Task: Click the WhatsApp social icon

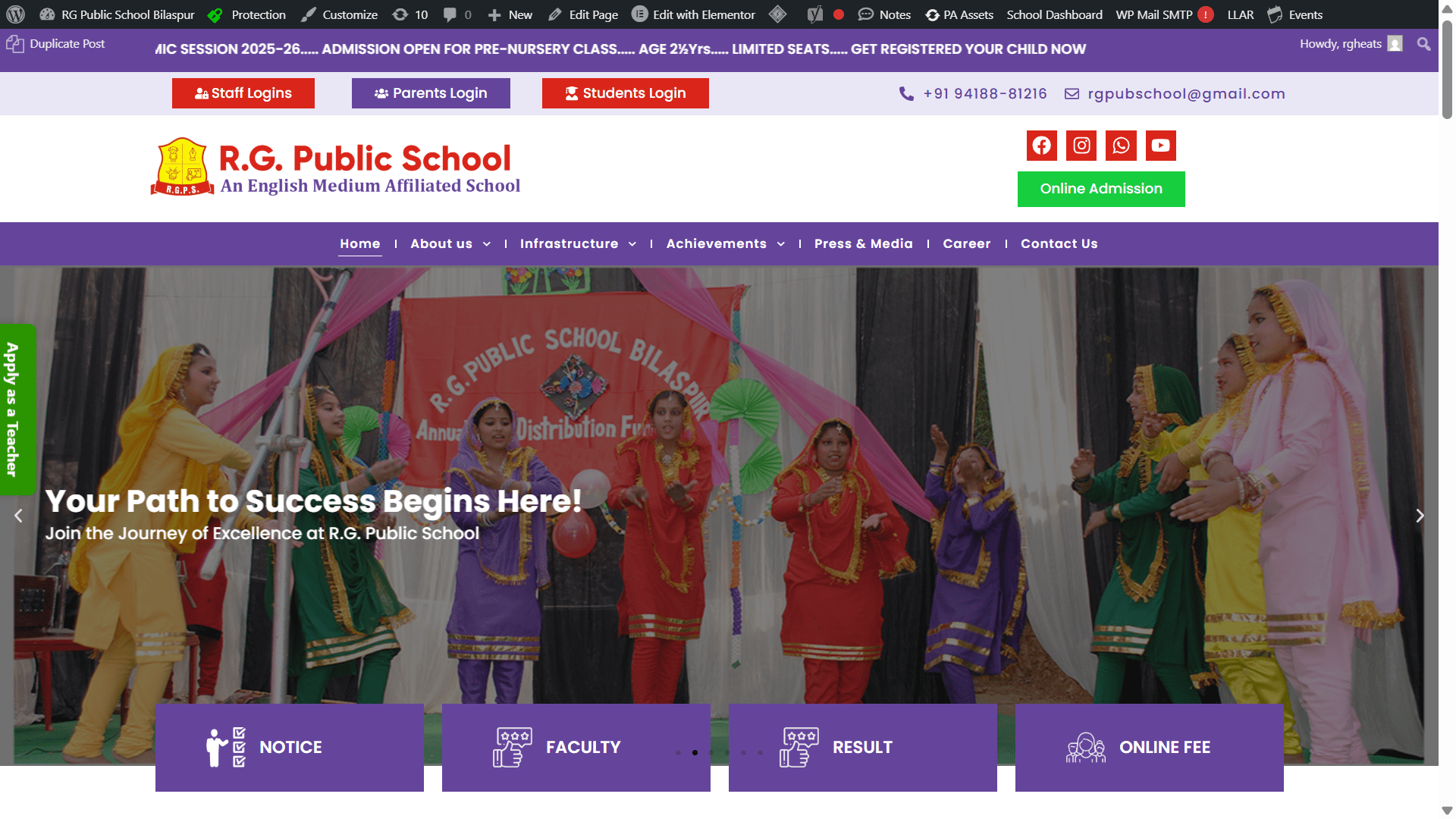Action: (1121, 146)
